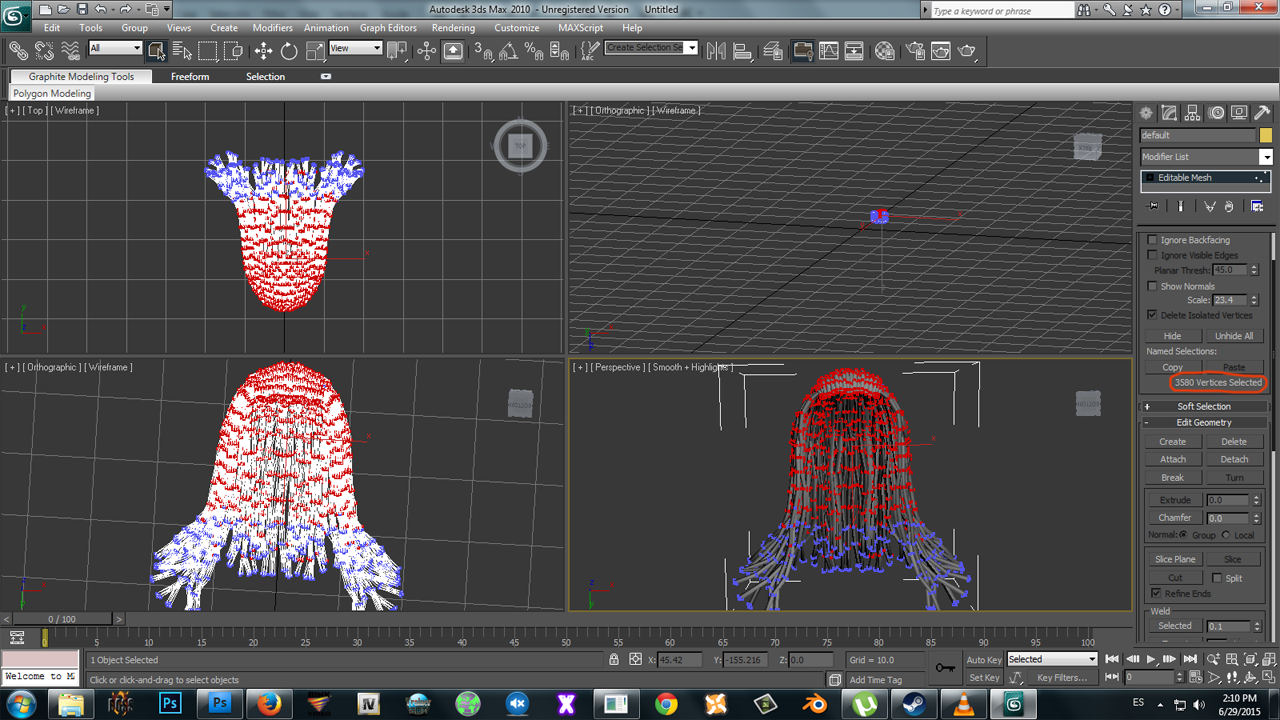Click the Select and Link tool icon
The height and width of the screenshot is (720, 1280).
pyautogui.click(x=18, y=50)
